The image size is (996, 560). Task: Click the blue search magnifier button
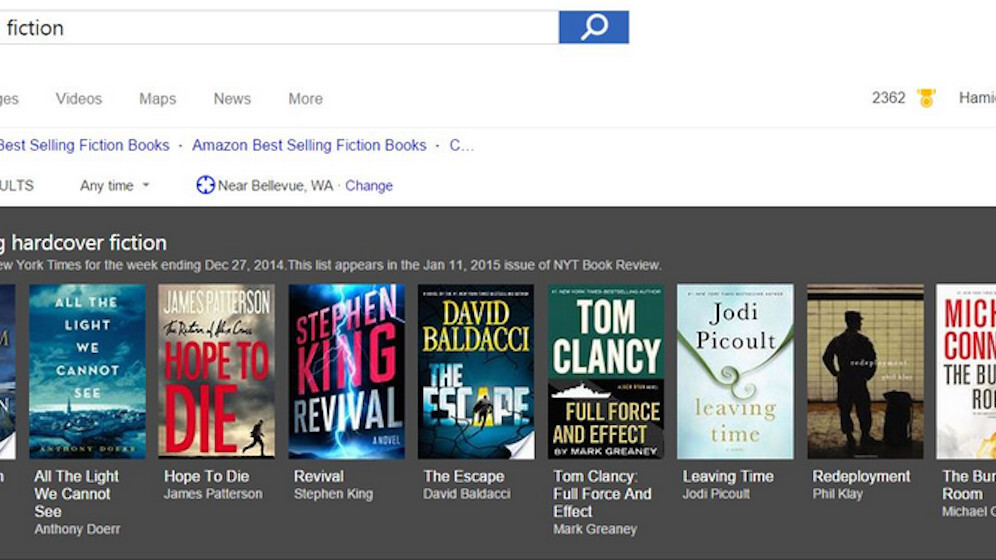coord(593,27)
